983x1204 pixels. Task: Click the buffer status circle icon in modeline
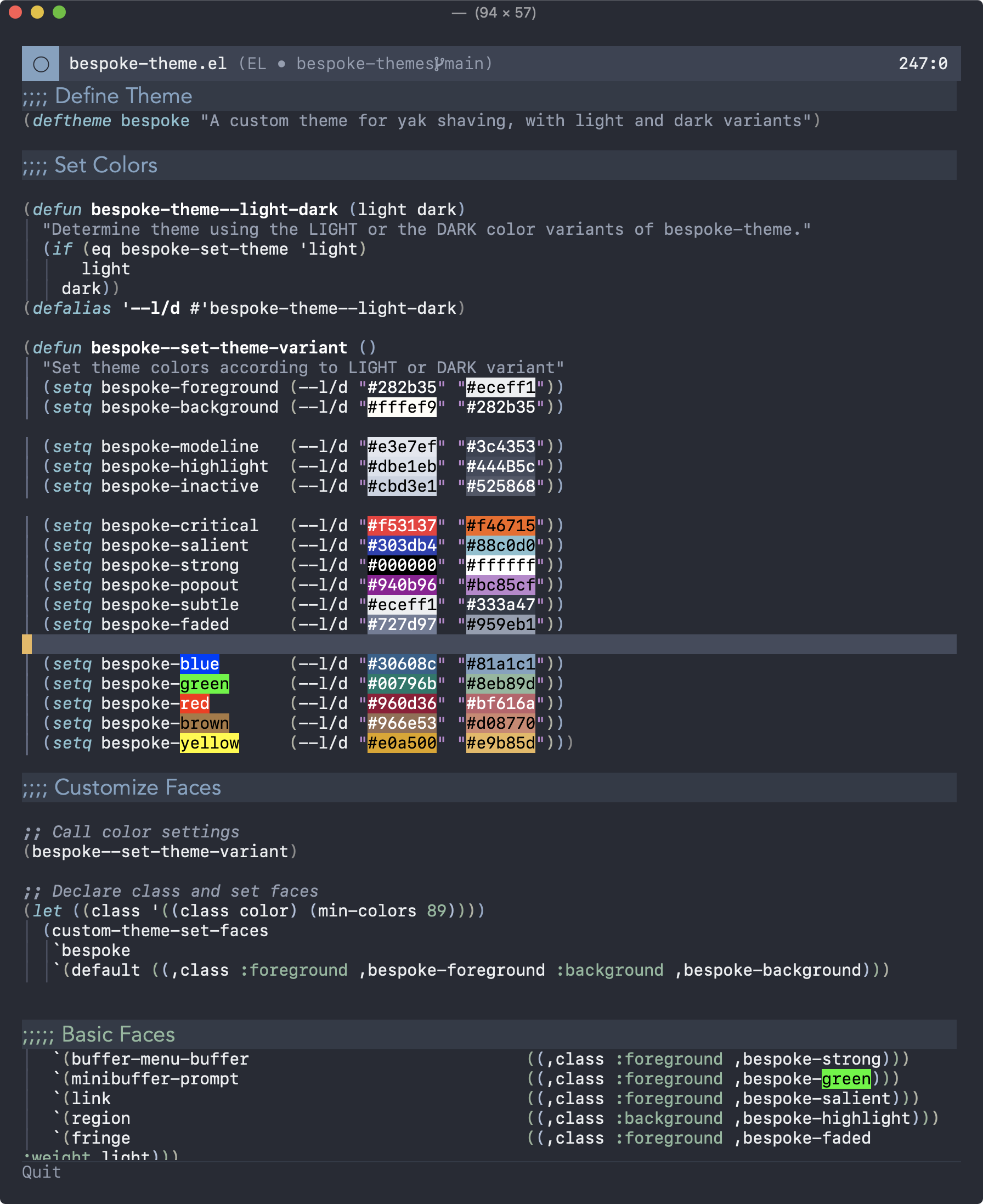[x=41, y=64]
